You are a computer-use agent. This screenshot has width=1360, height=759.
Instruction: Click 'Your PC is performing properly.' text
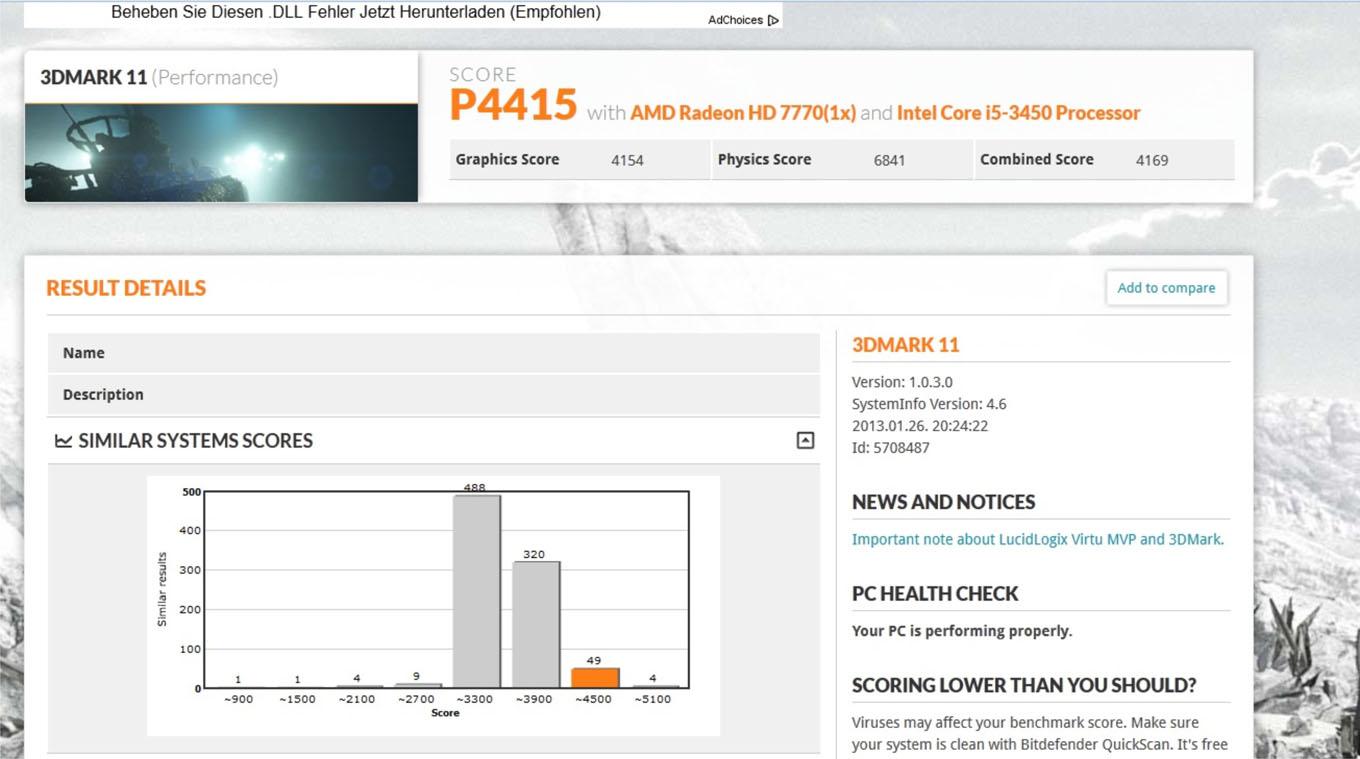(962, 631)
